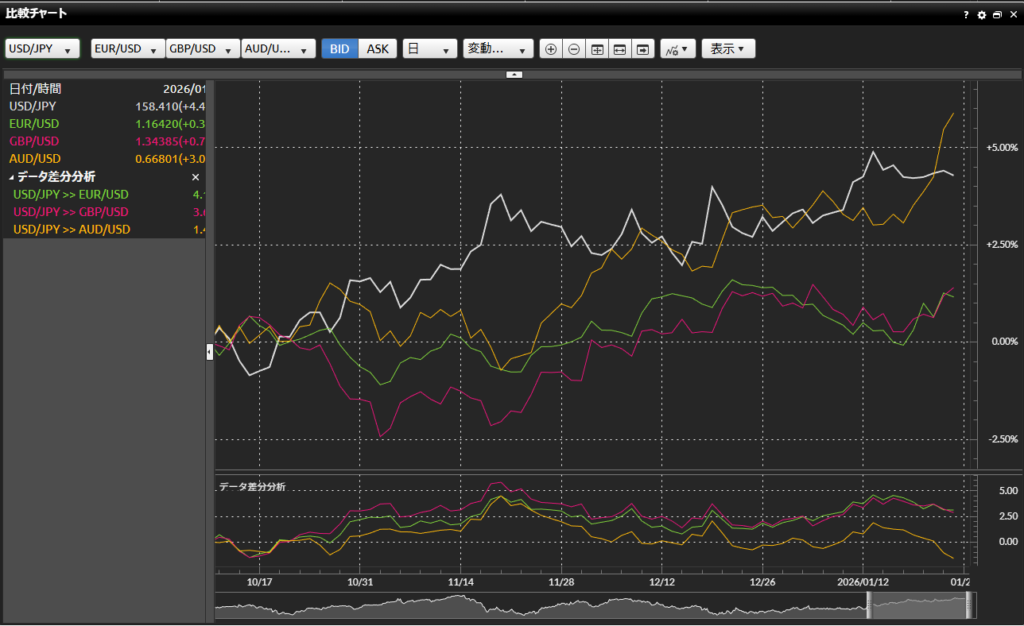Click the settings gear icon in title bar

[x=981, y=15]
